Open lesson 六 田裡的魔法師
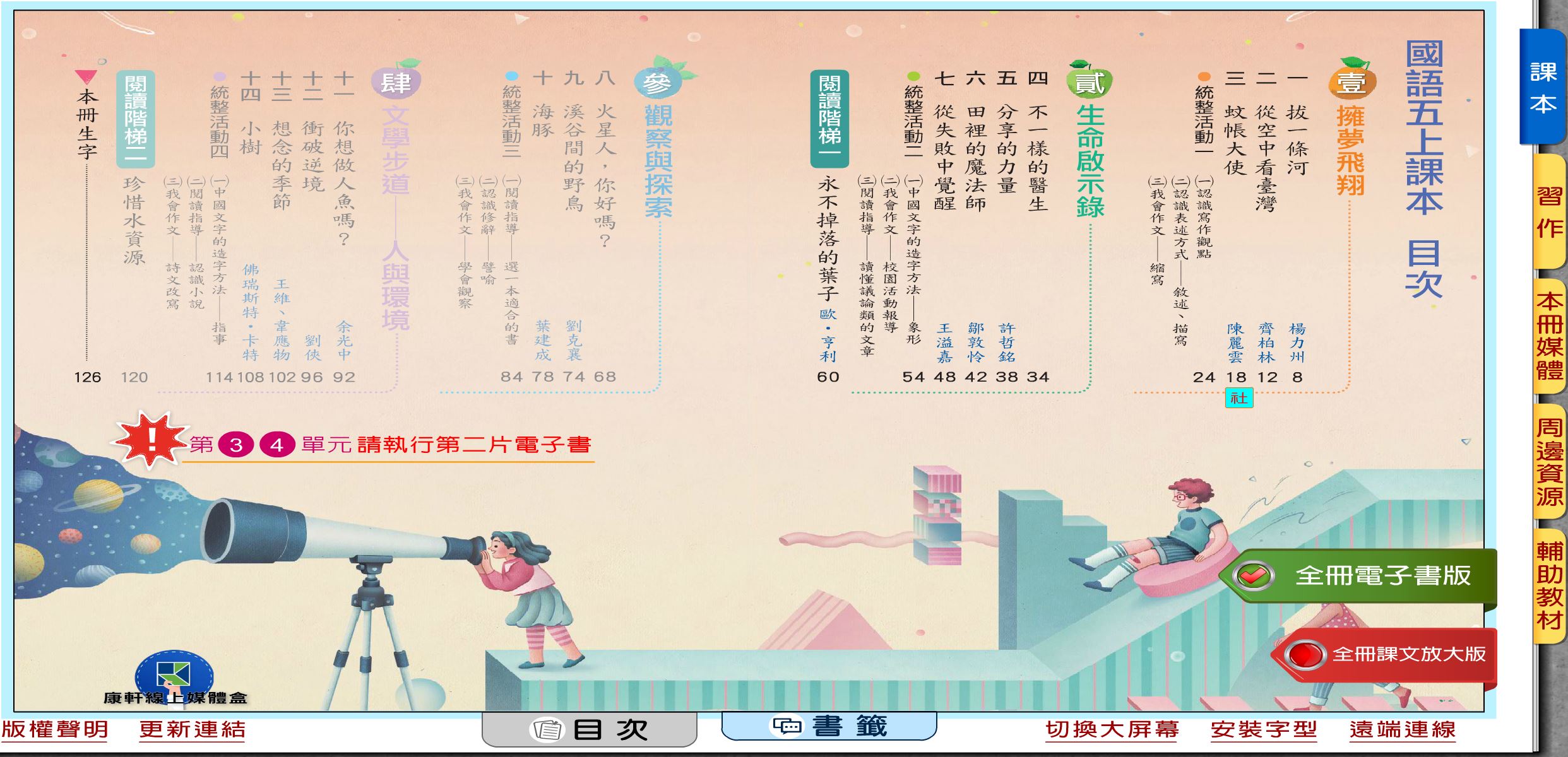Image resolution: width=1568 pixels, height=757 pixels. [977, 141]
